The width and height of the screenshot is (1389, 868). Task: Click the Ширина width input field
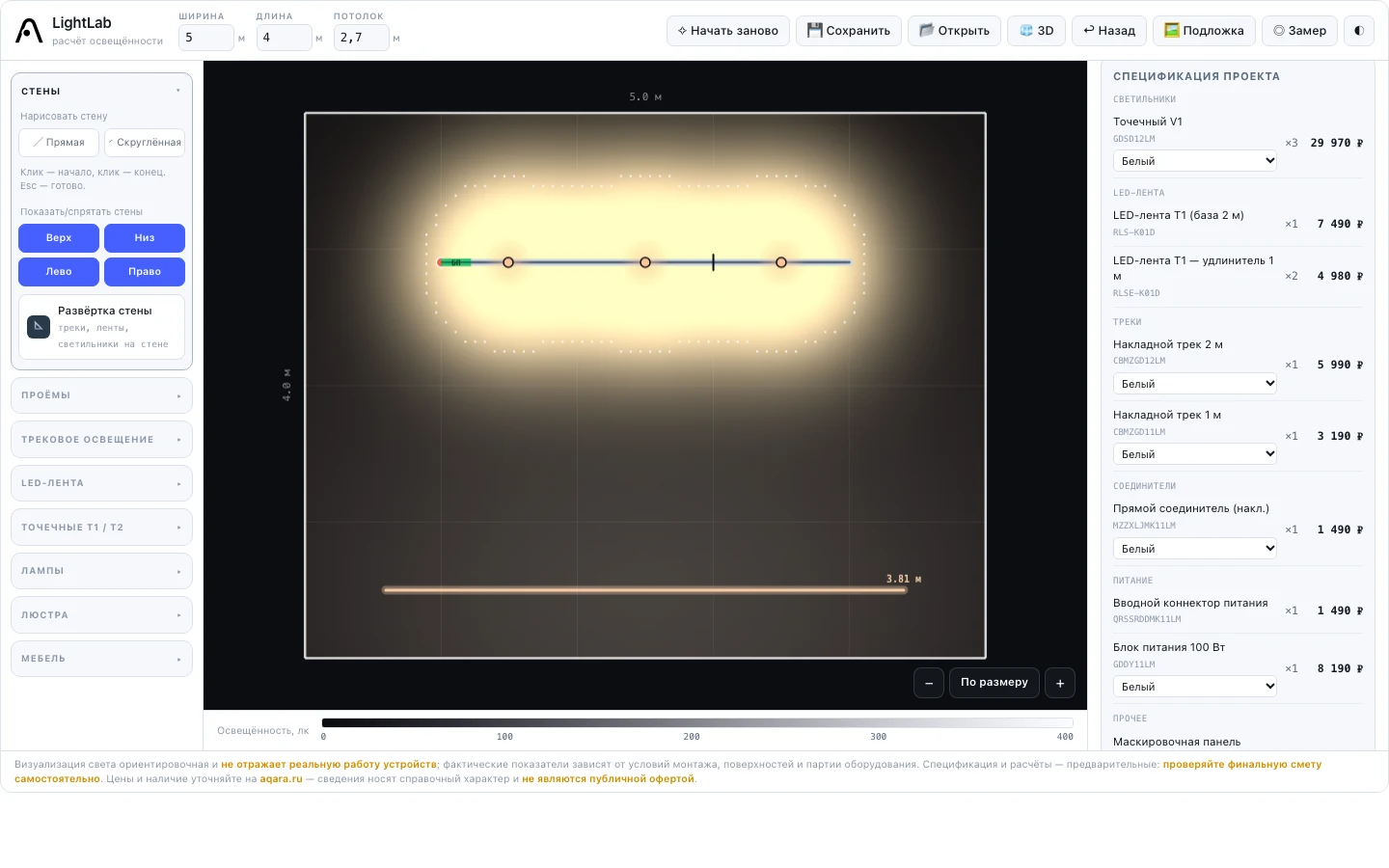[206, 38]
